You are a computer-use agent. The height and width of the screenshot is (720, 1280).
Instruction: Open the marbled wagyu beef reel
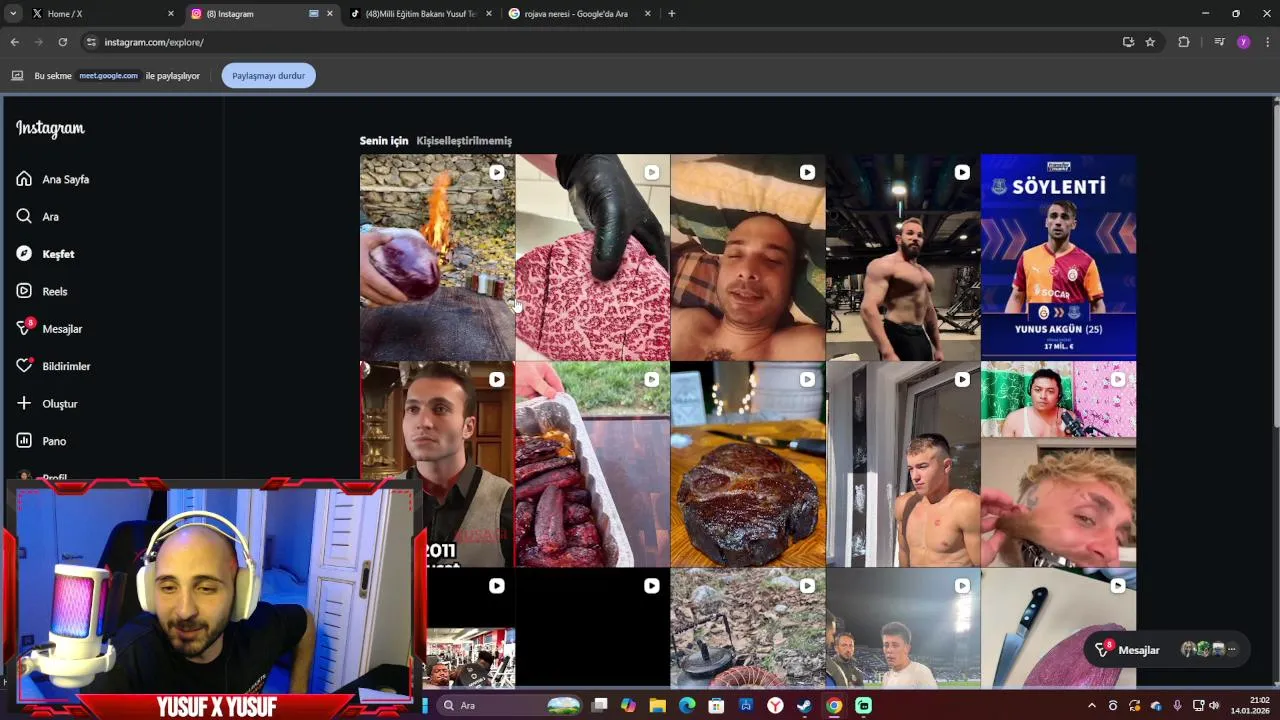[x=592, y=257]
